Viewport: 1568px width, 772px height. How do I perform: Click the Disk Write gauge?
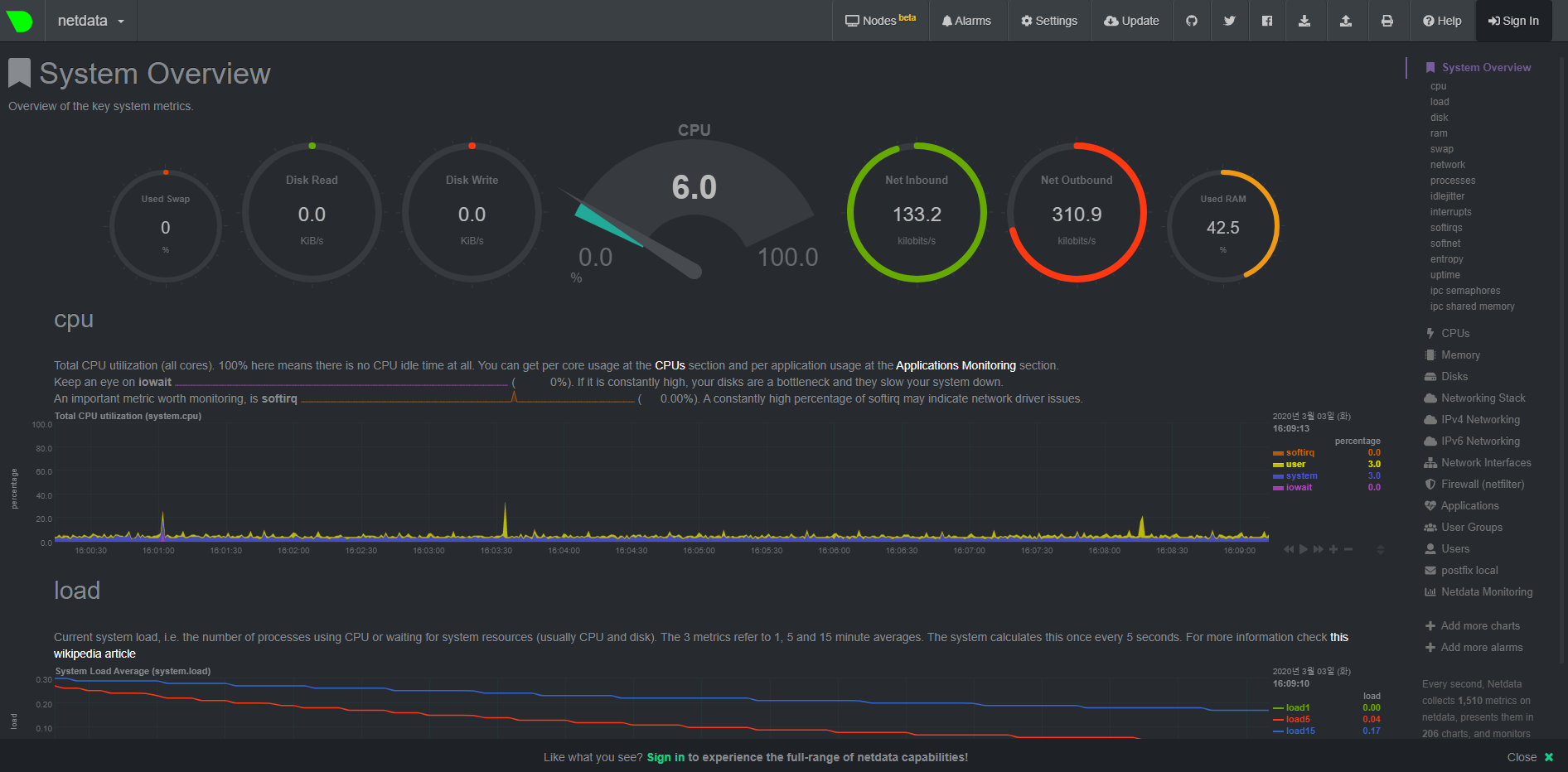point(472,213)
